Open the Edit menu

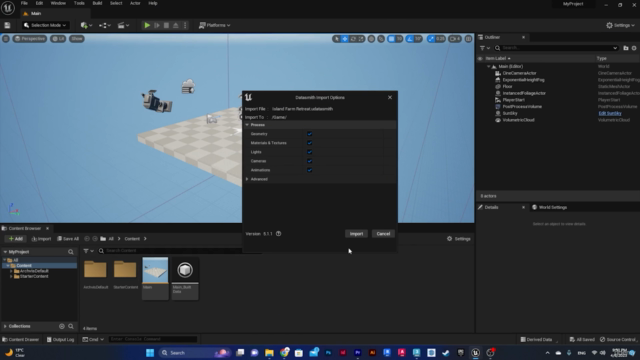[39, 3]
